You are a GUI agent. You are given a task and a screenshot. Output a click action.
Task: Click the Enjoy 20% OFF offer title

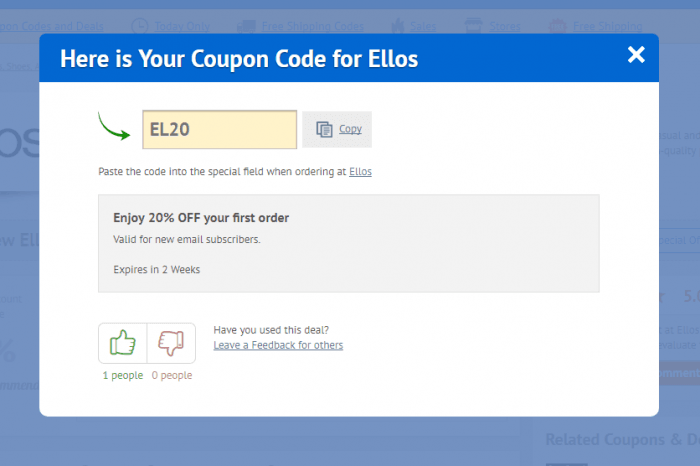coord(201,218)
